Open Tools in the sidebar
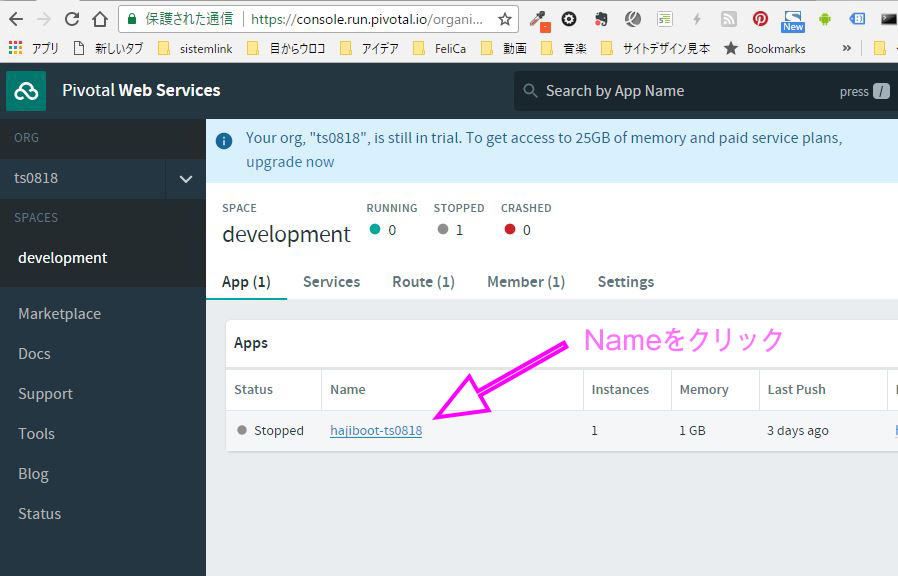This screenshot has height=576, width=898. [37, 434]
